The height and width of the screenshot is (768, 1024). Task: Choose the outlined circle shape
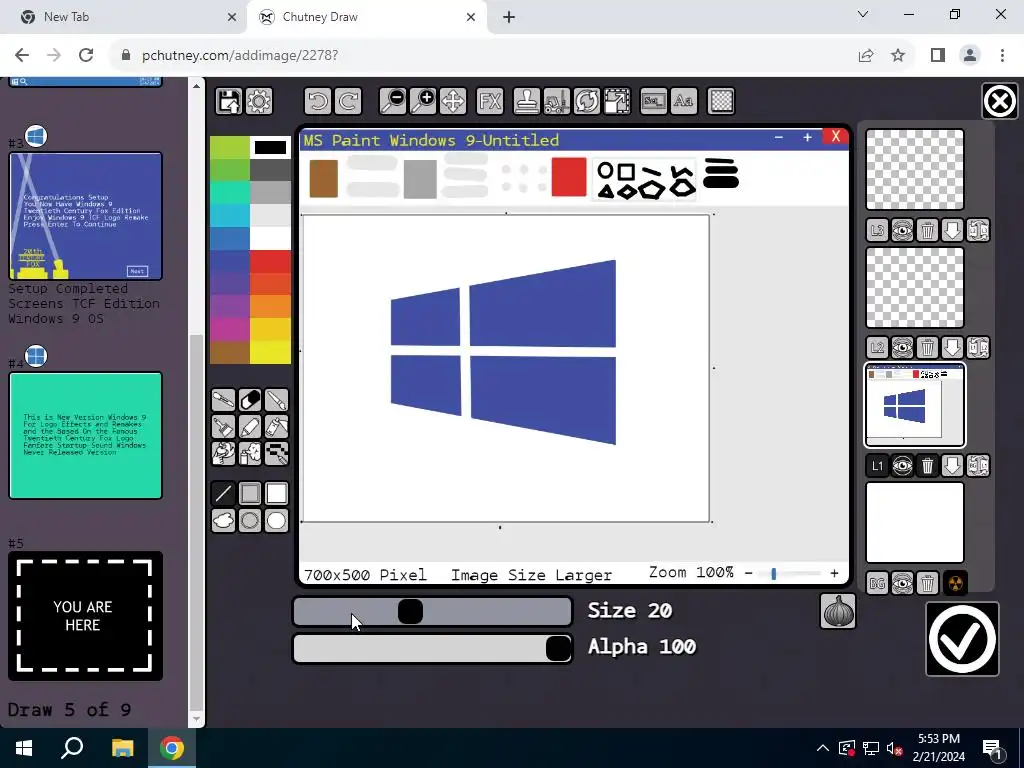click(250, 520)
